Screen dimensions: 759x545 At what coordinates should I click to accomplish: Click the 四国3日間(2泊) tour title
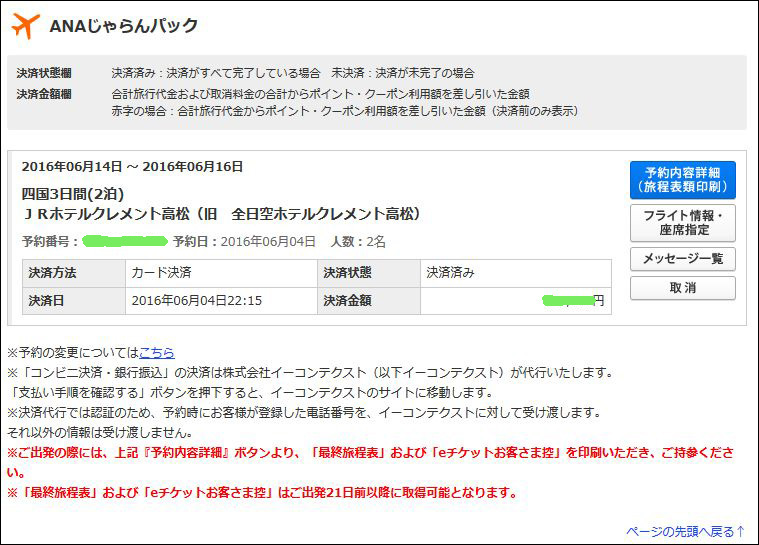click(73, 194)
